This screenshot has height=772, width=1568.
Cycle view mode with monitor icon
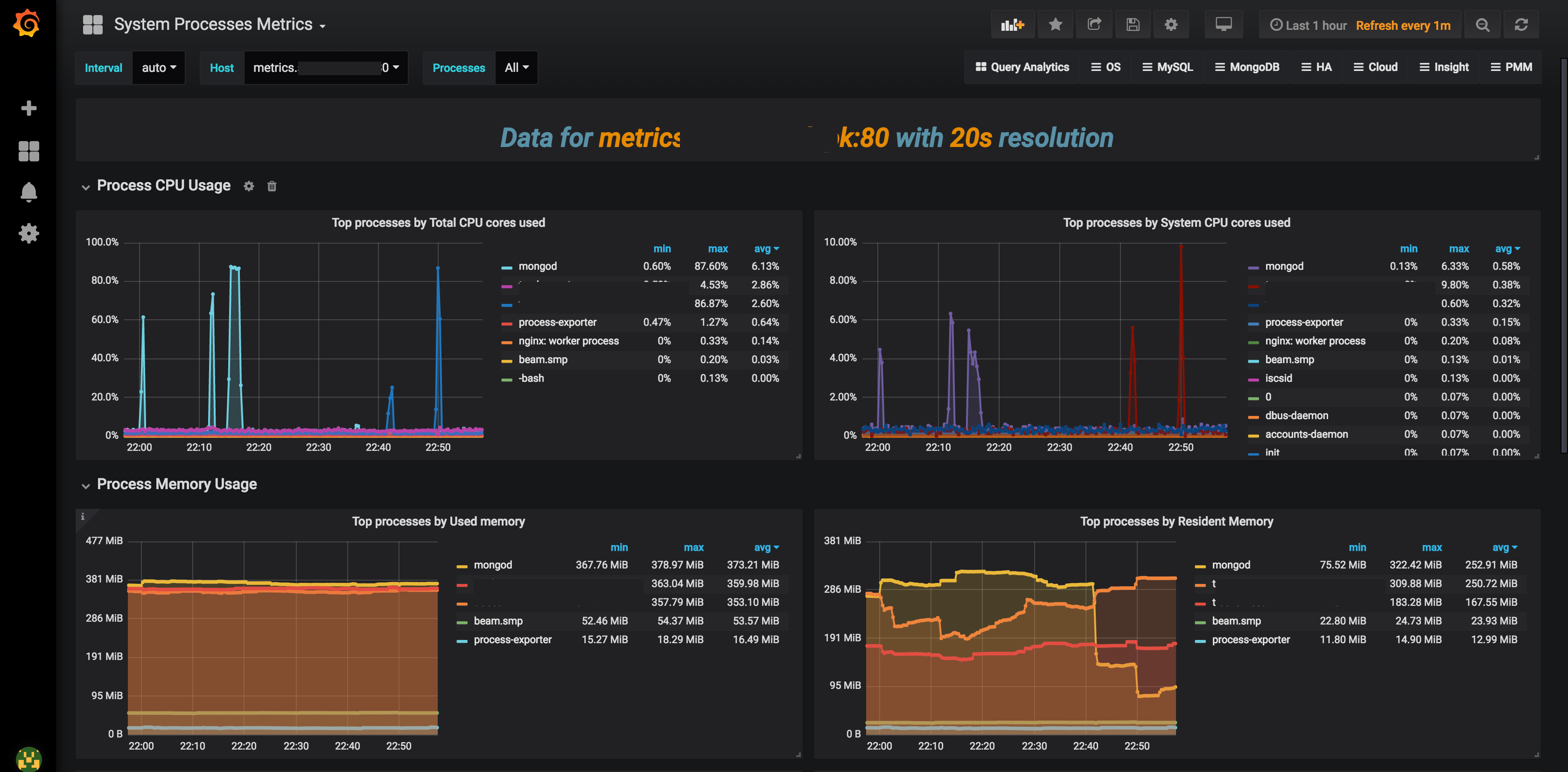(x=1224, y=25)
